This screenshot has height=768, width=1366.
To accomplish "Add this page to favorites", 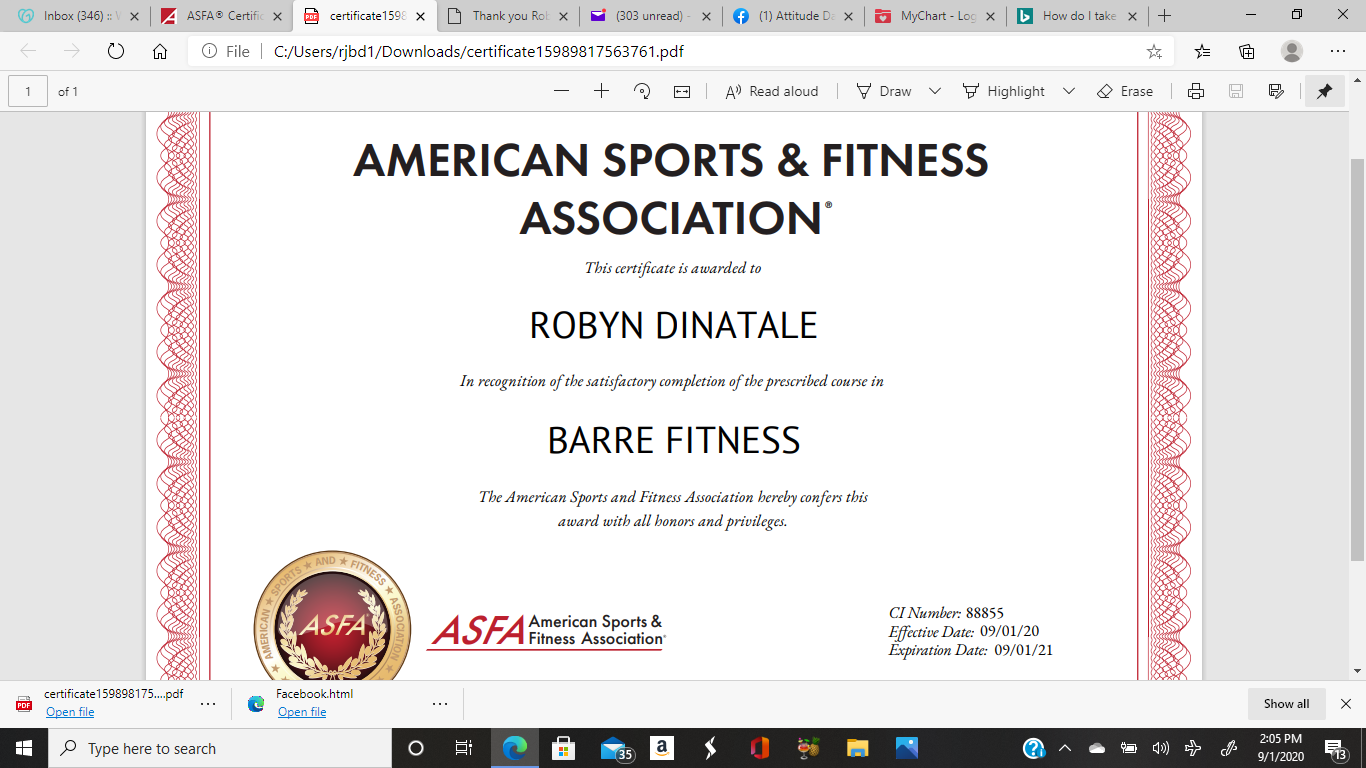I will (1154, 51).
